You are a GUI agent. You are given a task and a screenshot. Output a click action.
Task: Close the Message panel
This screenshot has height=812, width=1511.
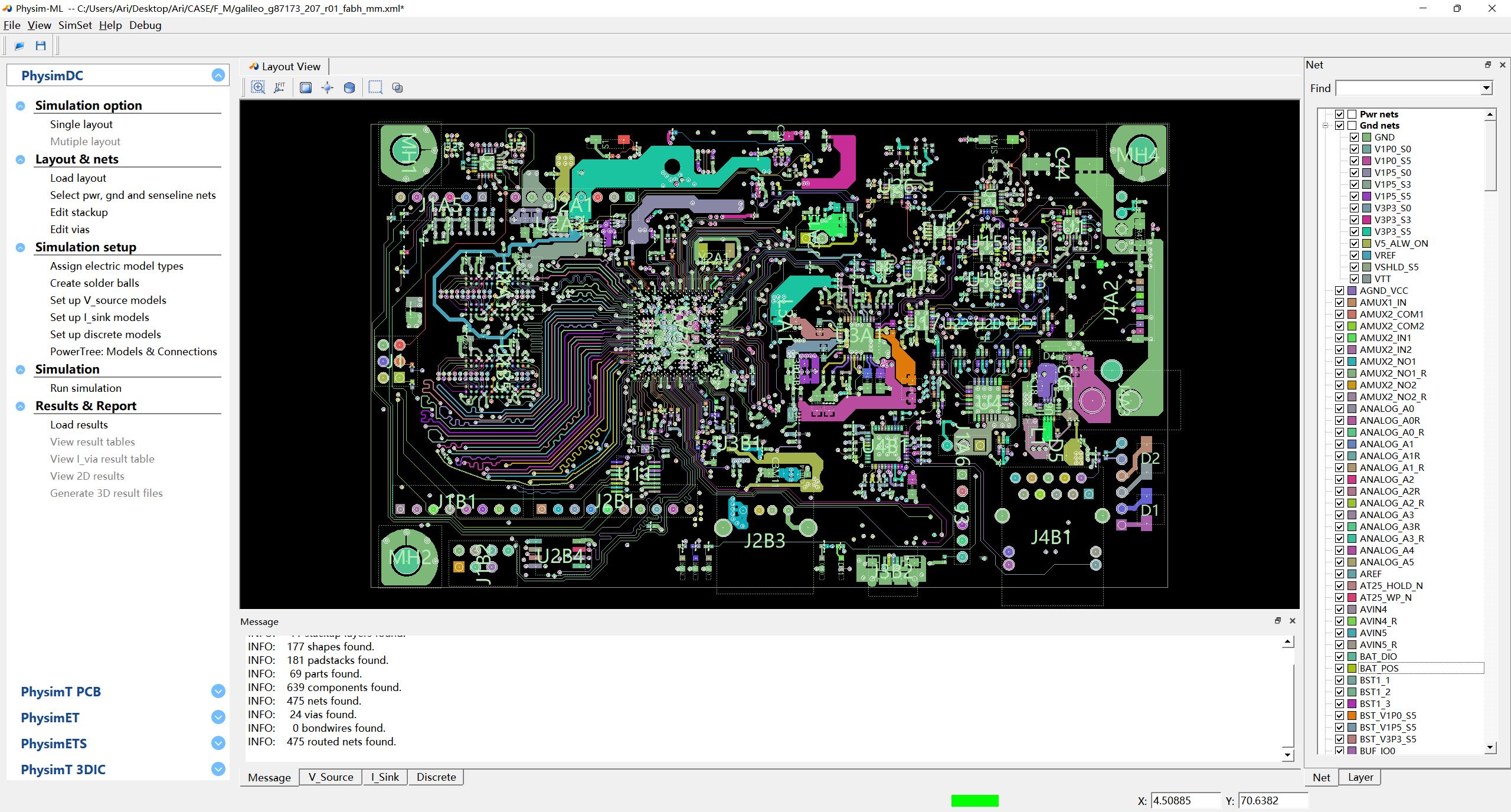(1293, 621)
